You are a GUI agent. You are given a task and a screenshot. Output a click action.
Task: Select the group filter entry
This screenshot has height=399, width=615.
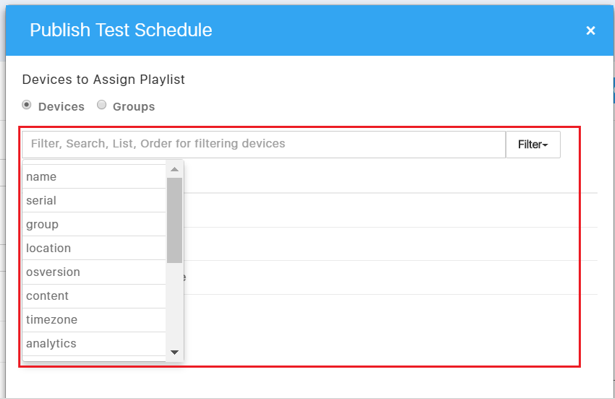pos(95,224)
